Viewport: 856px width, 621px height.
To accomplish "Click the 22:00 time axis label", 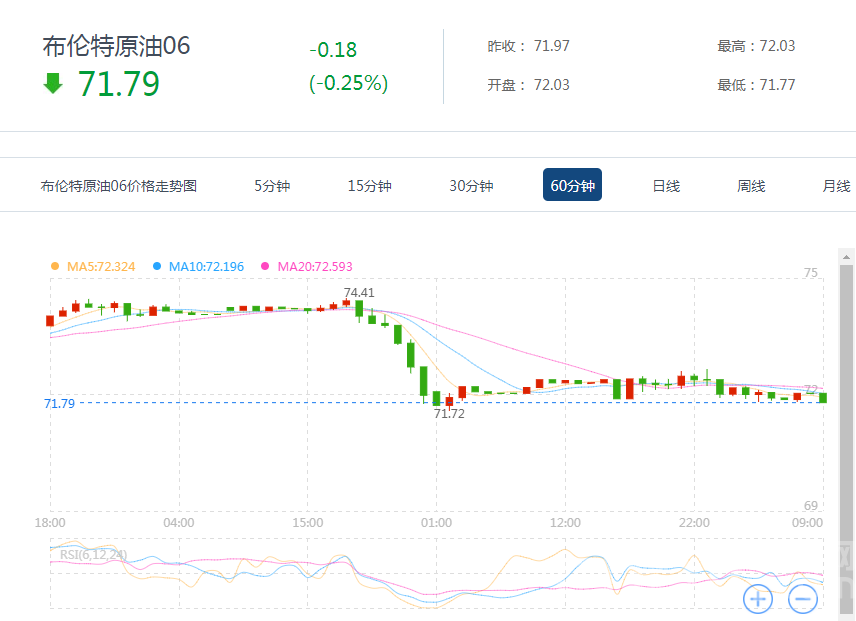I will point(694,522).
